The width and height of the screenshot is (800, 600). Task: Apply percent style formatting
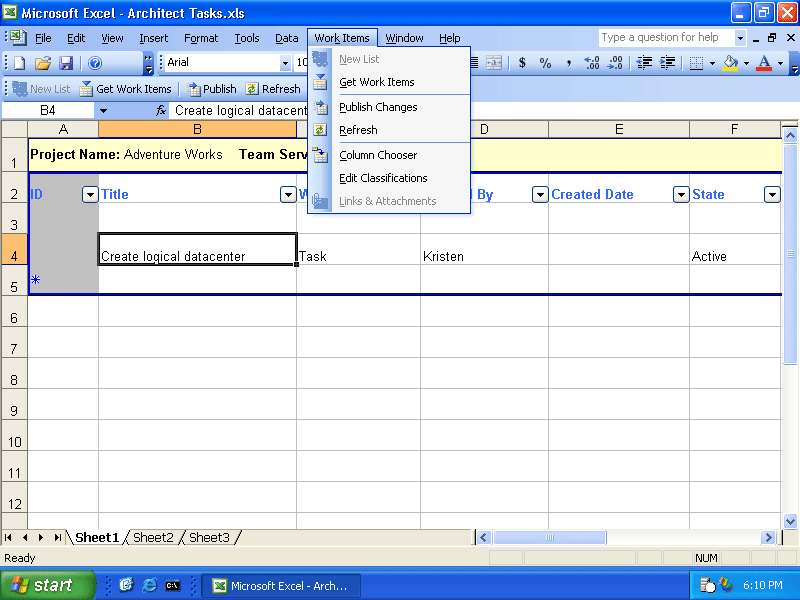(545, 63)
